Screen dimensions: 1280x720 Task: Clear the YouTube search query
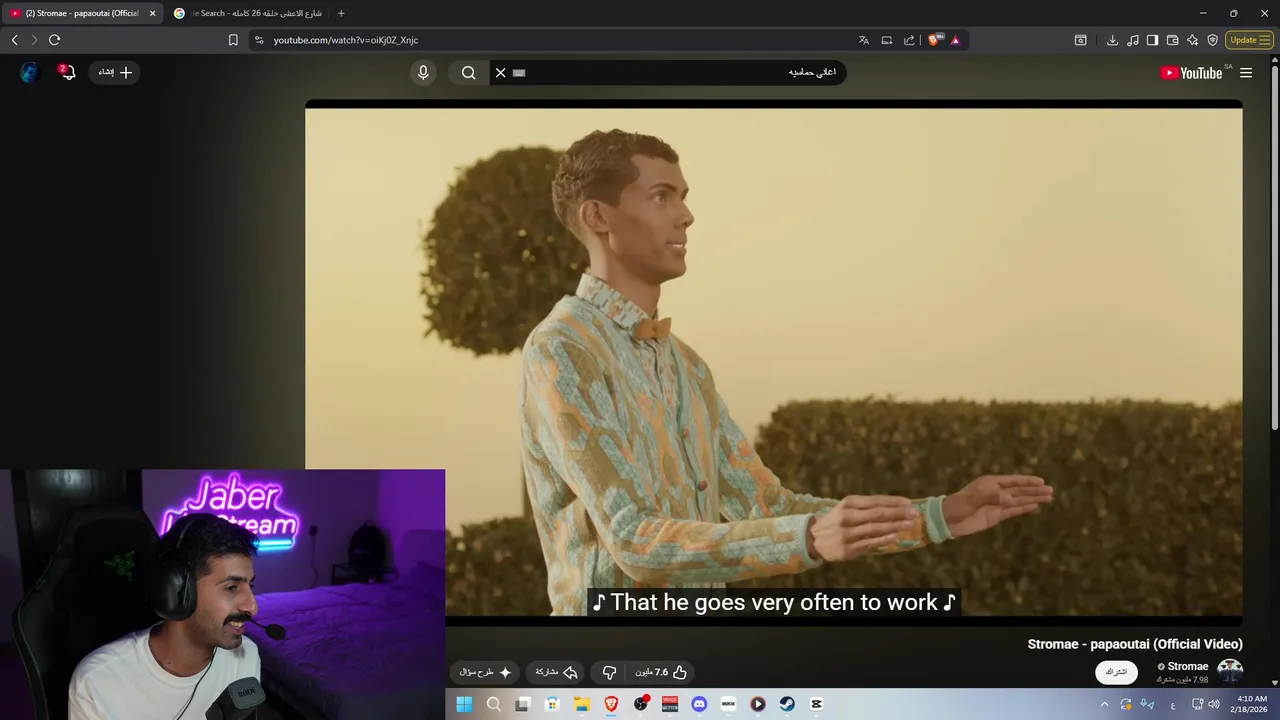(501, 73)
